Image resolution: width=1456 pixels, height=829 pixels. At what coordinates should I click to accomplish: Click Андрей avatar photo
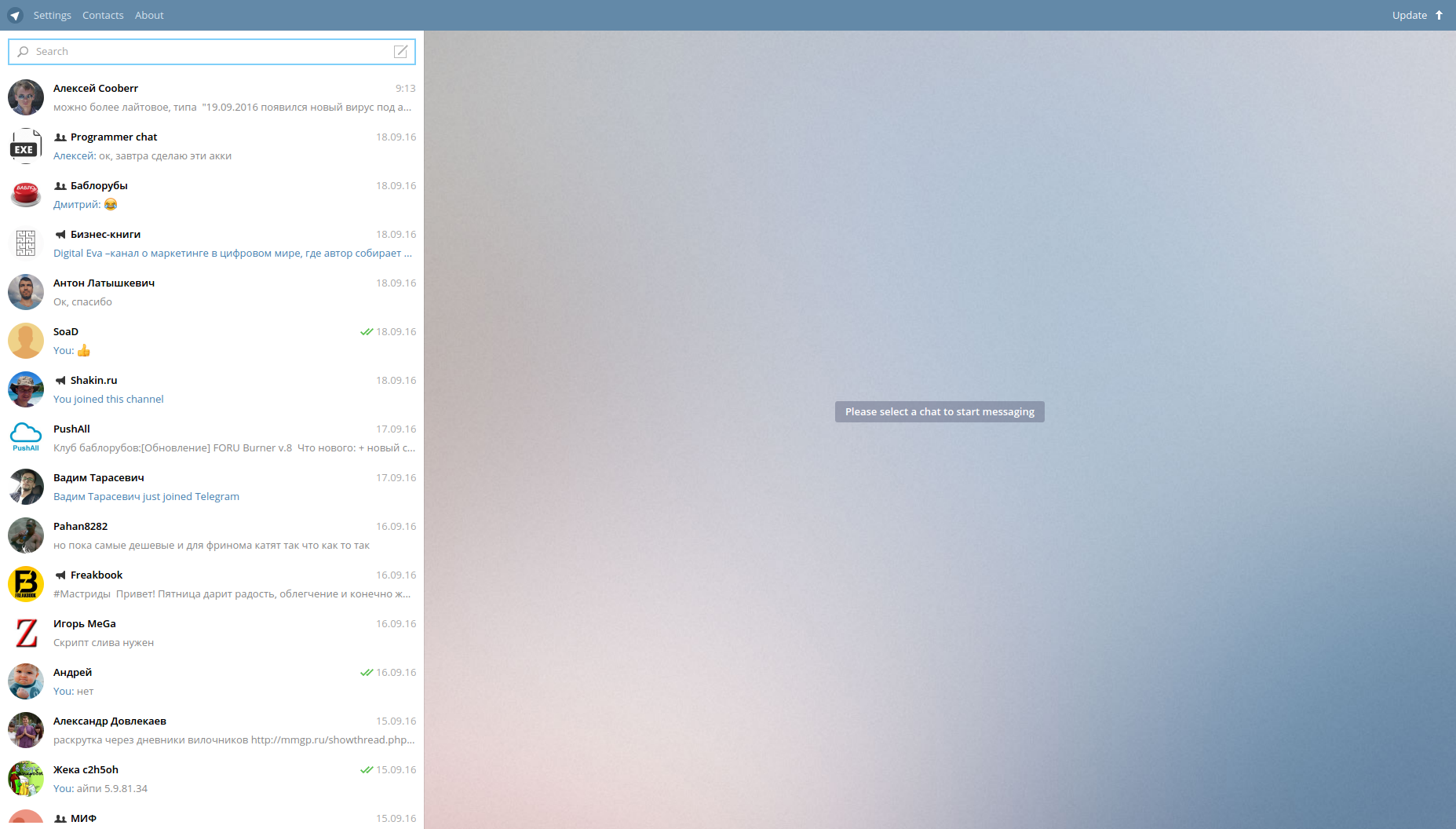pos(26,681)
